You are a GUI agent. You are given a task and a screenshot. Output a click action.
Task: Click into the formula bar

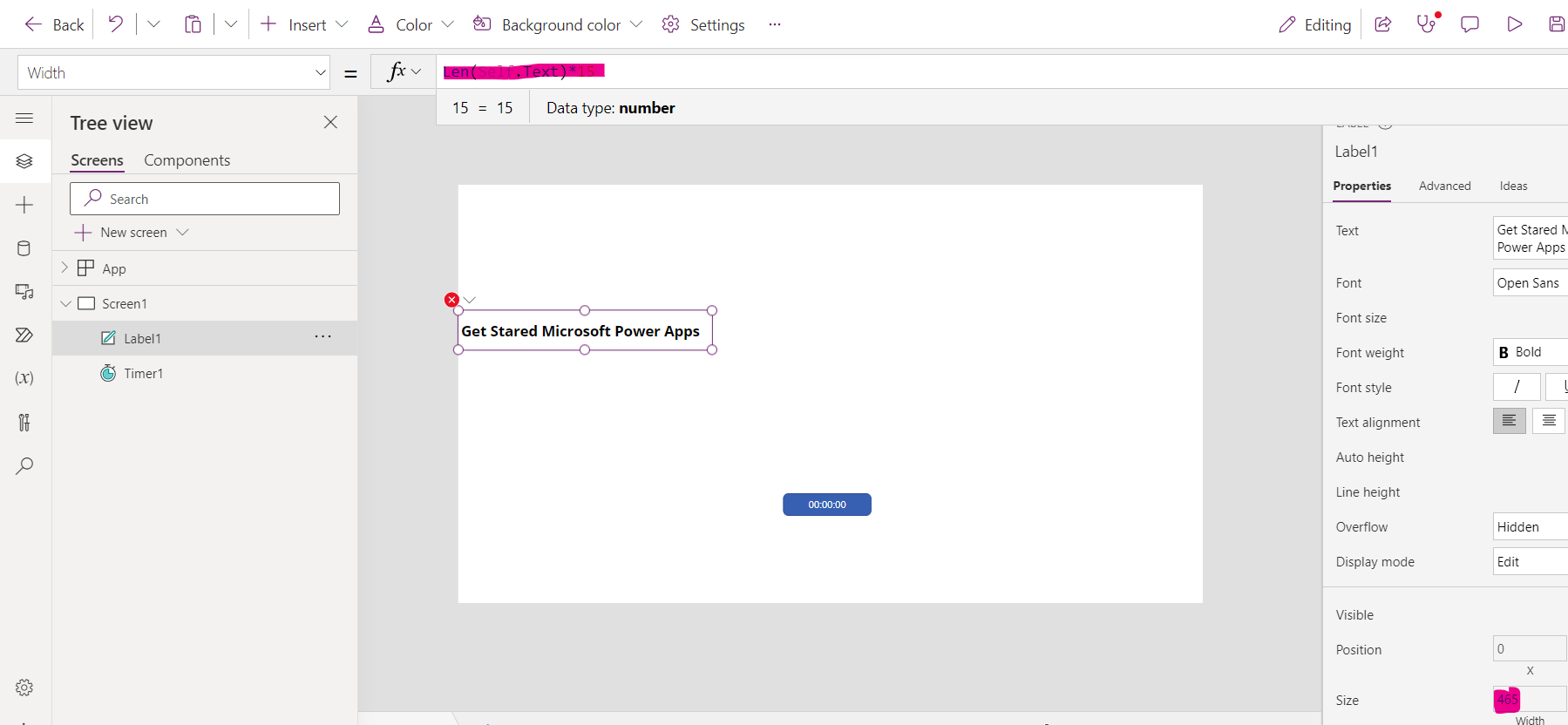[x=1002, y=71]
